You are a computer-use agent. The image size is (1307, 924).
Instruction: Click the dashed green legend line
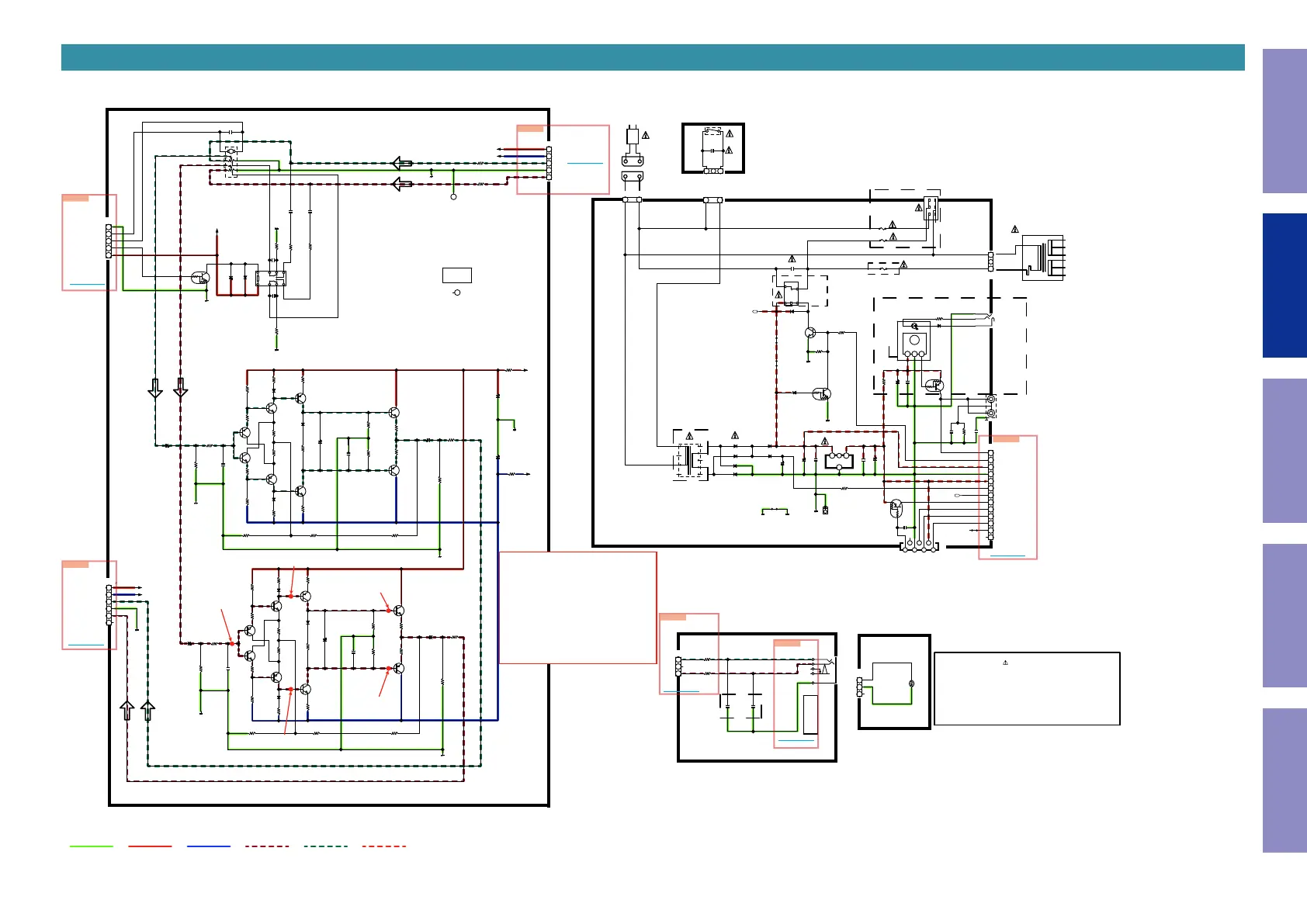coord(326,846)
